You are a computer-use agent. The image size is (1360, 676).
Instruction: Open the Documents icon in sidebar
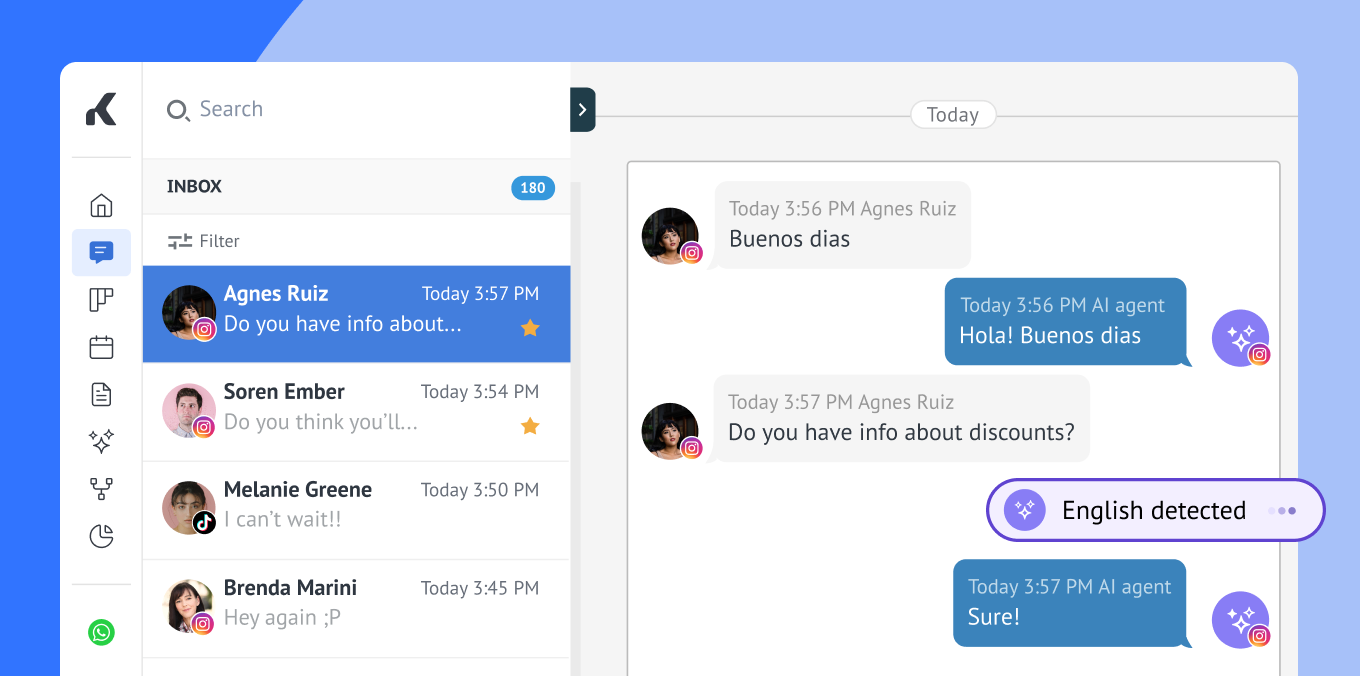click(x=101, y=394)
